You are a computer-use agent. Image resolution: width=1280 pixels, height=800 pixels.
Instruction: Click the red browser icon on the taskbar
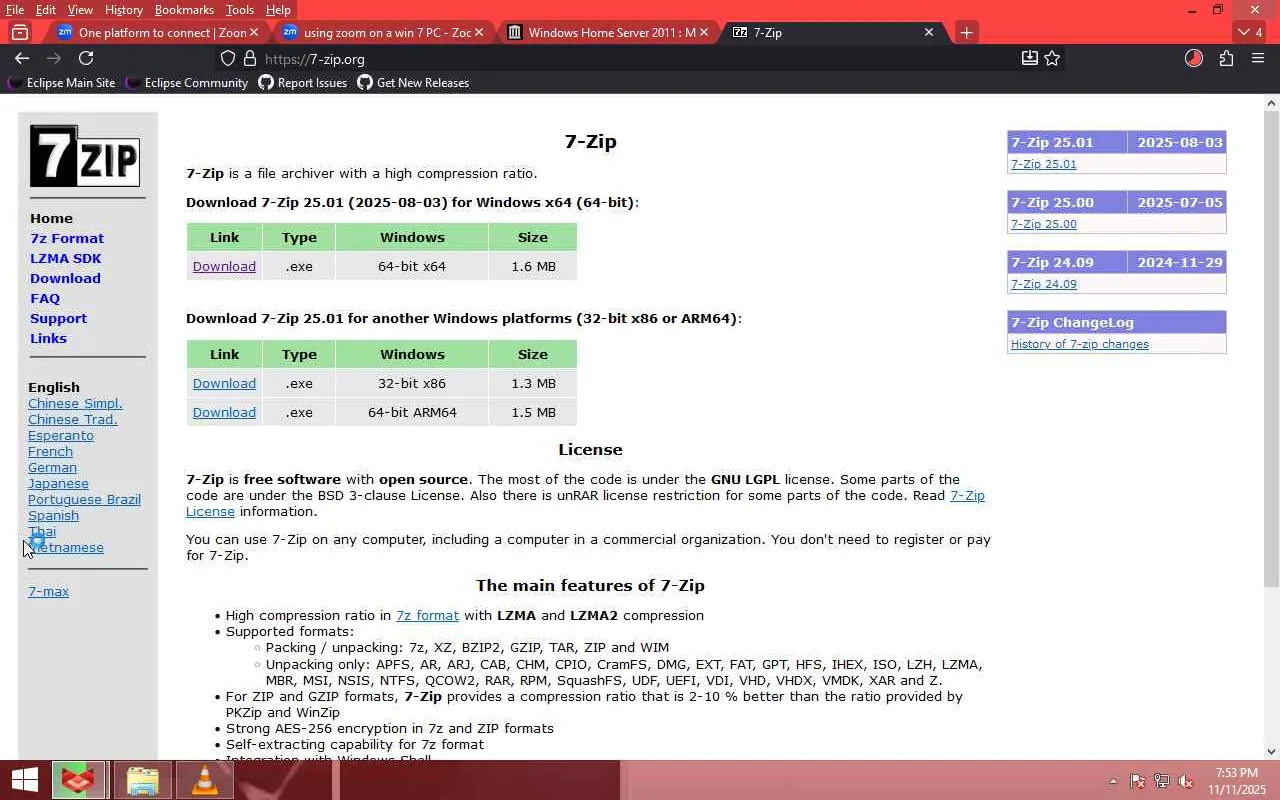(x=79, y=780)
